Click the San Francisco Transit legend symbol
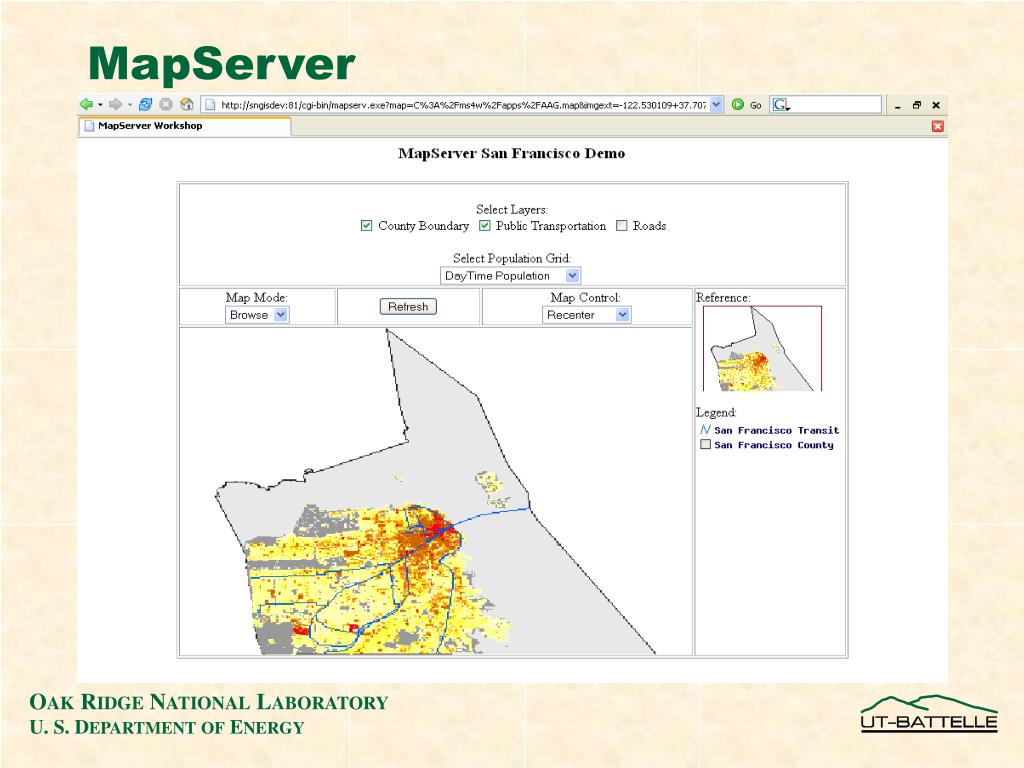The width and height of the screenshot is (1024, 768). tap(705, 430)
